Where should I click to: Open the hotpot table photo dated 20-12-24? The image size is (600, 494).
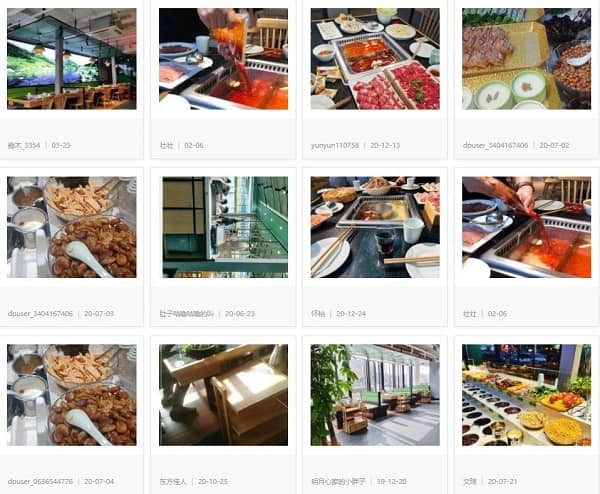coord(375,227)
